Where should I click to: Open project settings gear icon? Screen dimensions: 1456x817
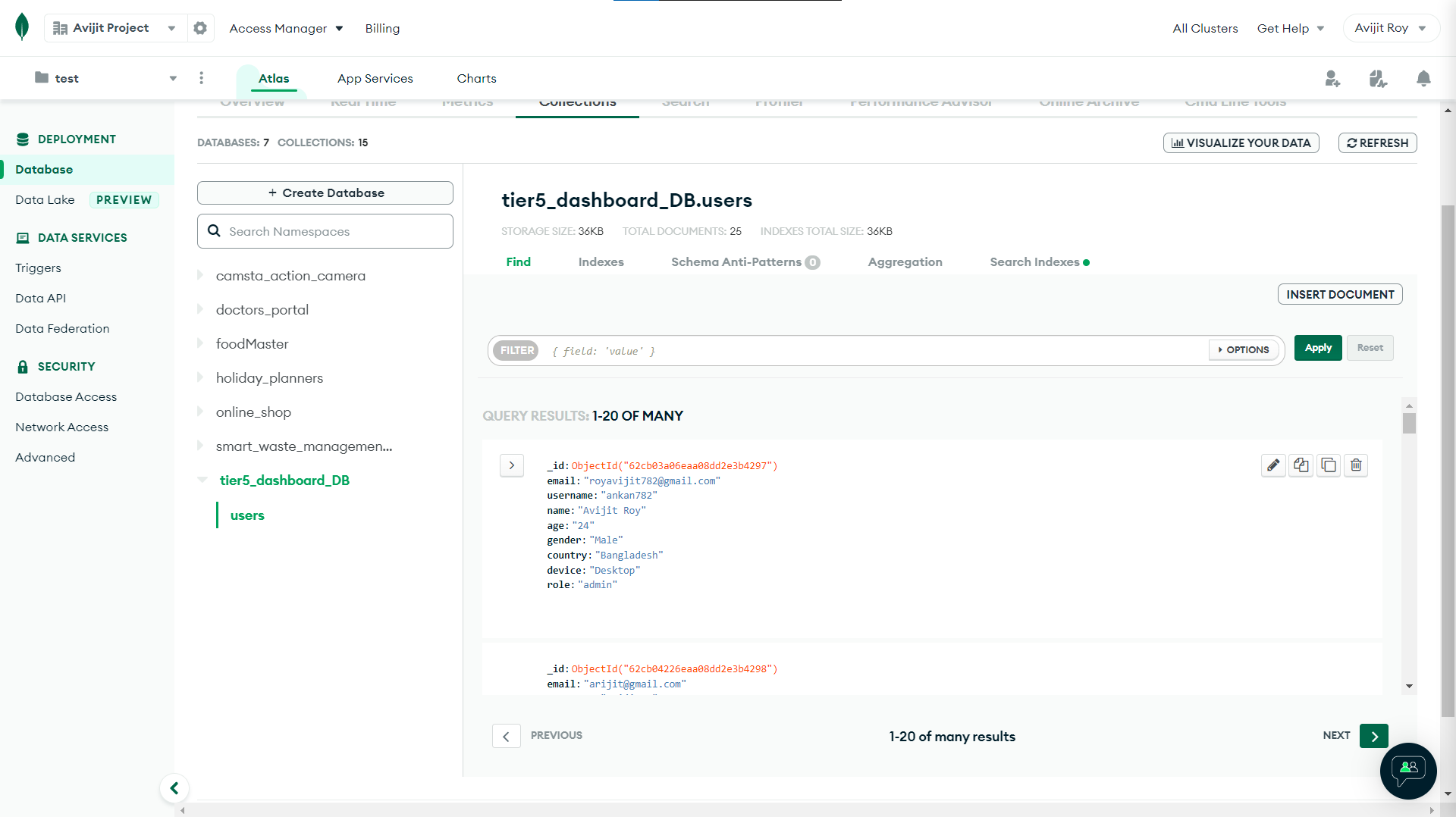(x=200, y=28)
